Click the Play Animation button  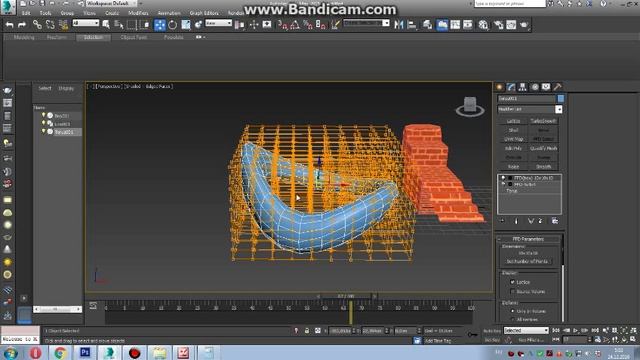(576, 330)
